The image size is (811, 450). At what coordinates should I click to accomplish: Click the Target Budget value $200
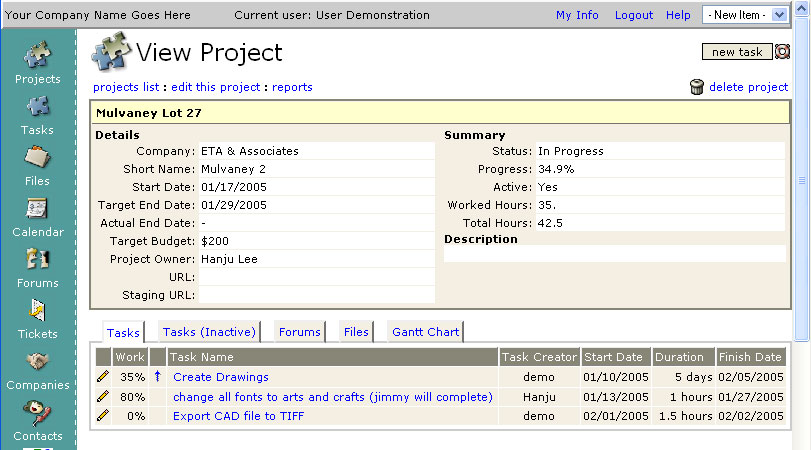(215, 241)
